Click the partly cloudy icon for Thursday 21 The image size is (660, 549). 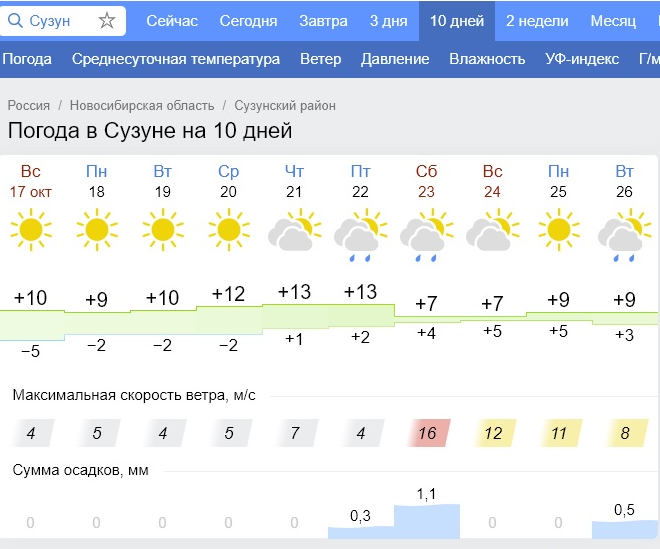click(293, 232)
